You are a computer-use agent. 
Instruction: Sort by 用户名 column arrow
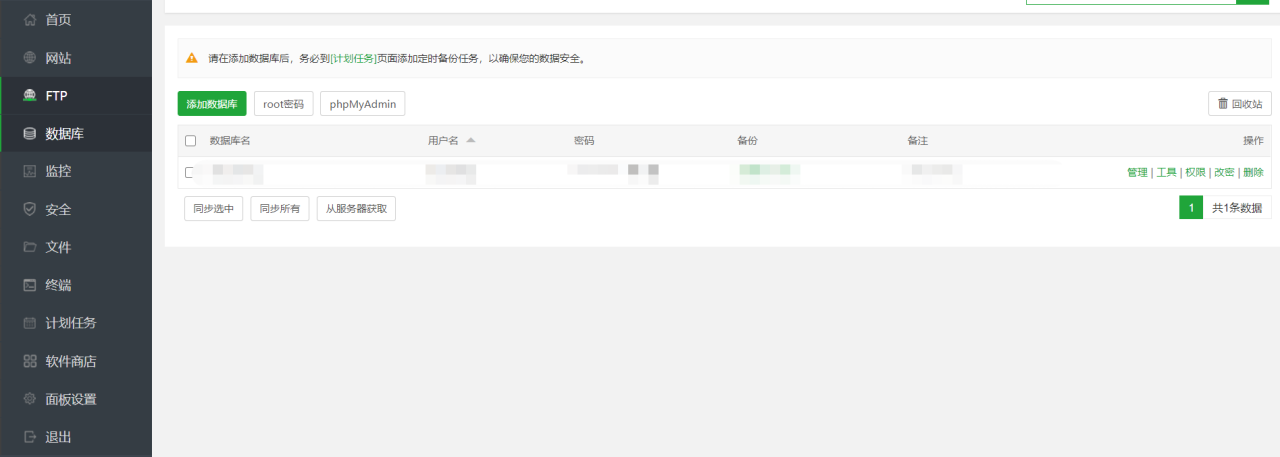point(471,140)
